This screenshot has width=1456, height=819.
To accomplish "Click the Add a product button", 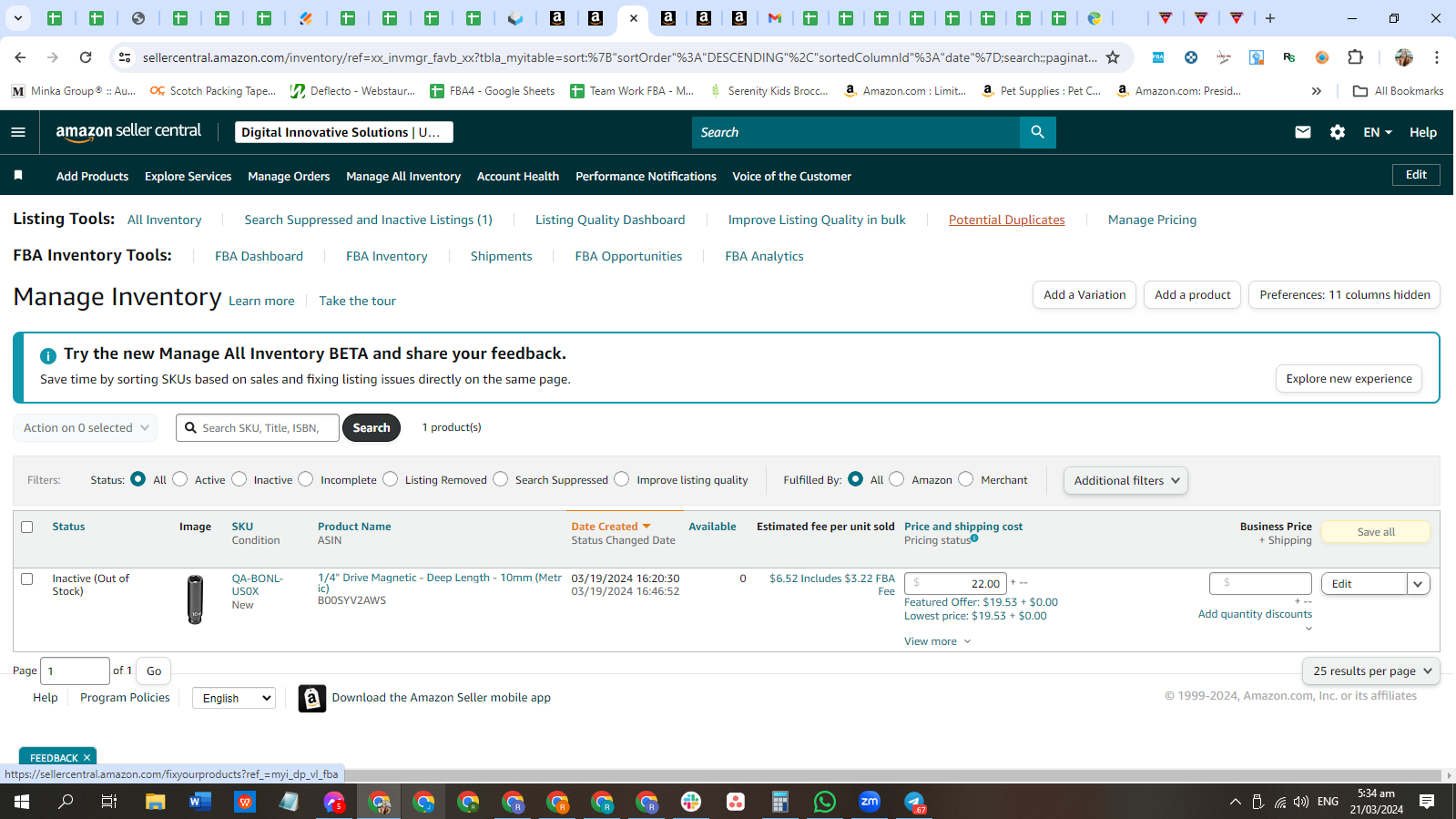I will [1192, 295].
